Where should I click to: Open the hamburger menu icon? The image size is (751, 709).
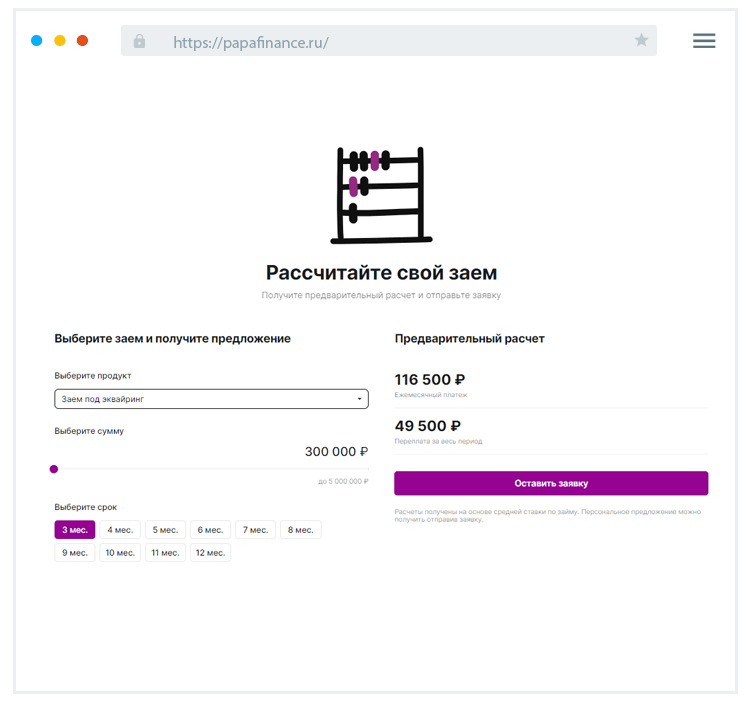pos(704,41)
